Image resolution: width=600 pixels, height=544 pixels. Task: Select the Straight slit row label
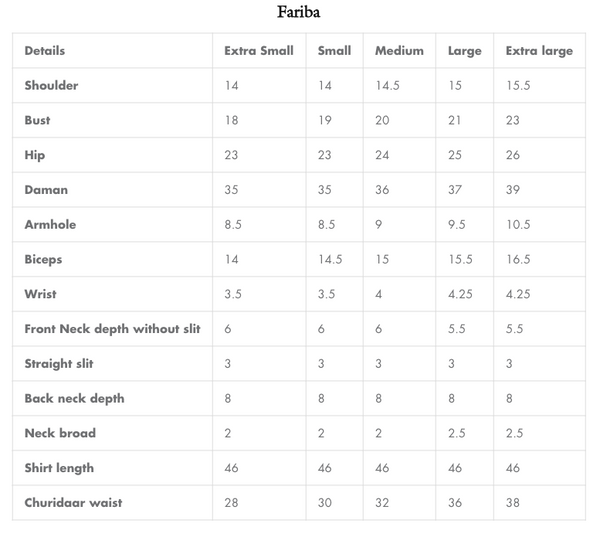click(59, 364)
